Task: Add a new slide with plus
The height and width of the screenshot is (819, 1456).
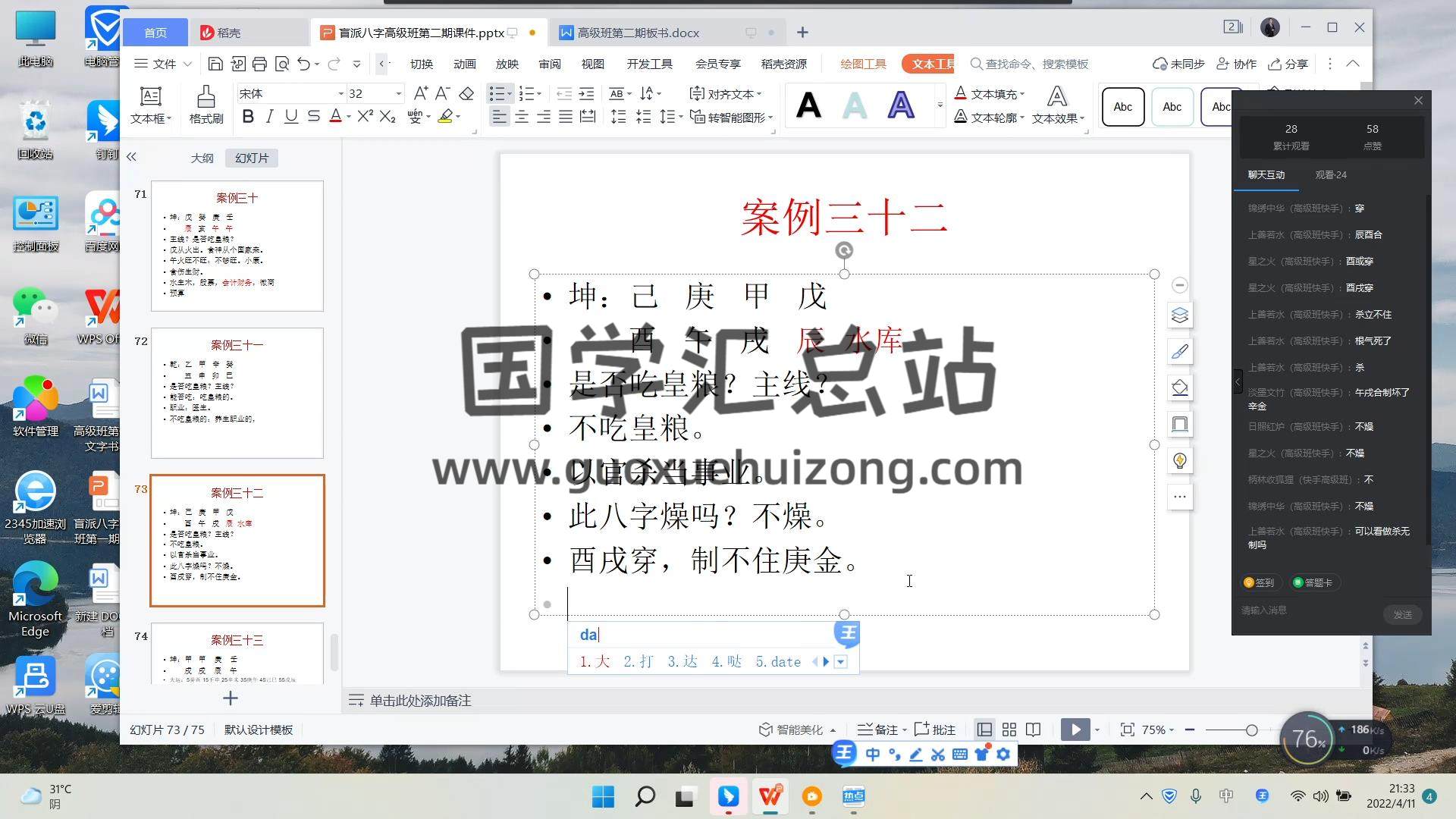Action: click(x=231, y=698)
